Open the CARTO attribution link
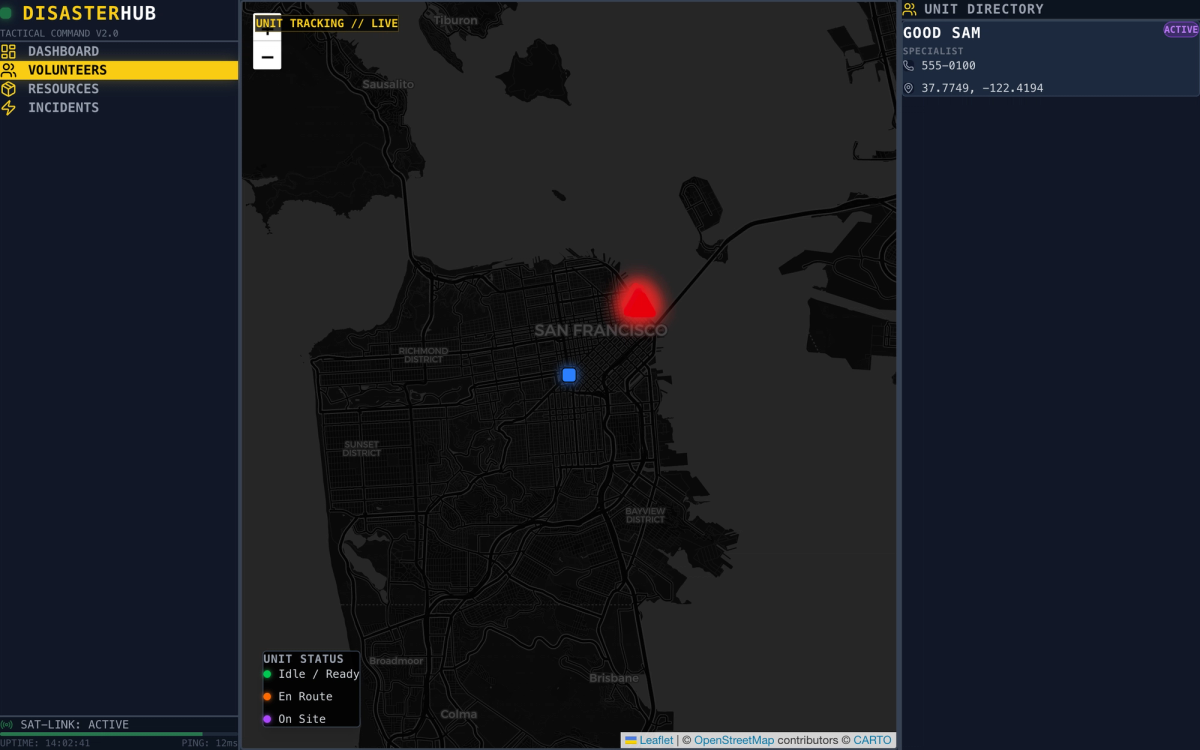The width and height of the screenshot is (1200, 750). click(x=872, y=740)
